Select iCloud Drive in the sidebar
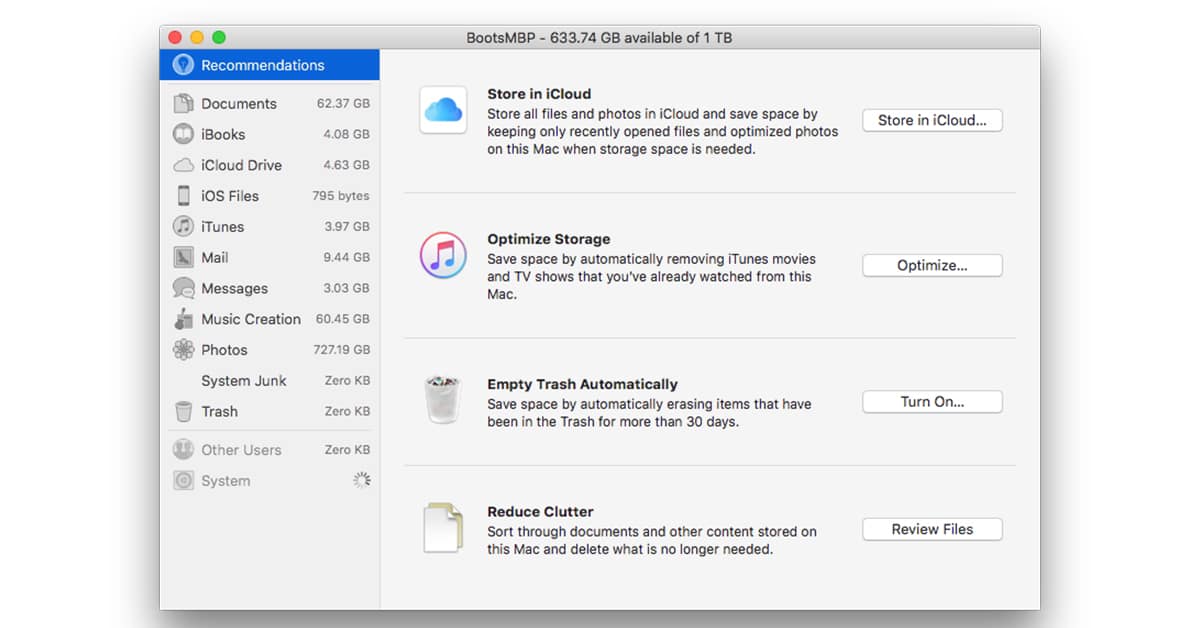Screen dimensions: 1200x628 pos(241,165)
